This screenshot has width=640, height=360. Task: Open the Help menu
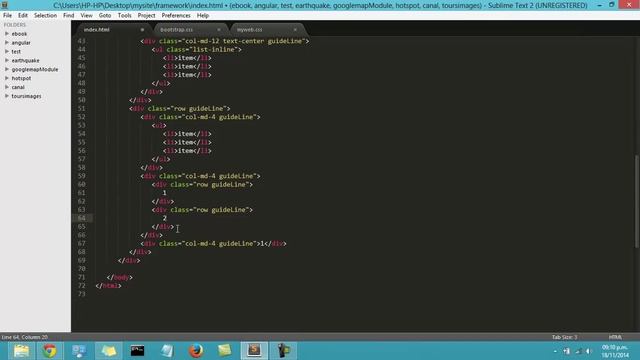click(203, 16)
